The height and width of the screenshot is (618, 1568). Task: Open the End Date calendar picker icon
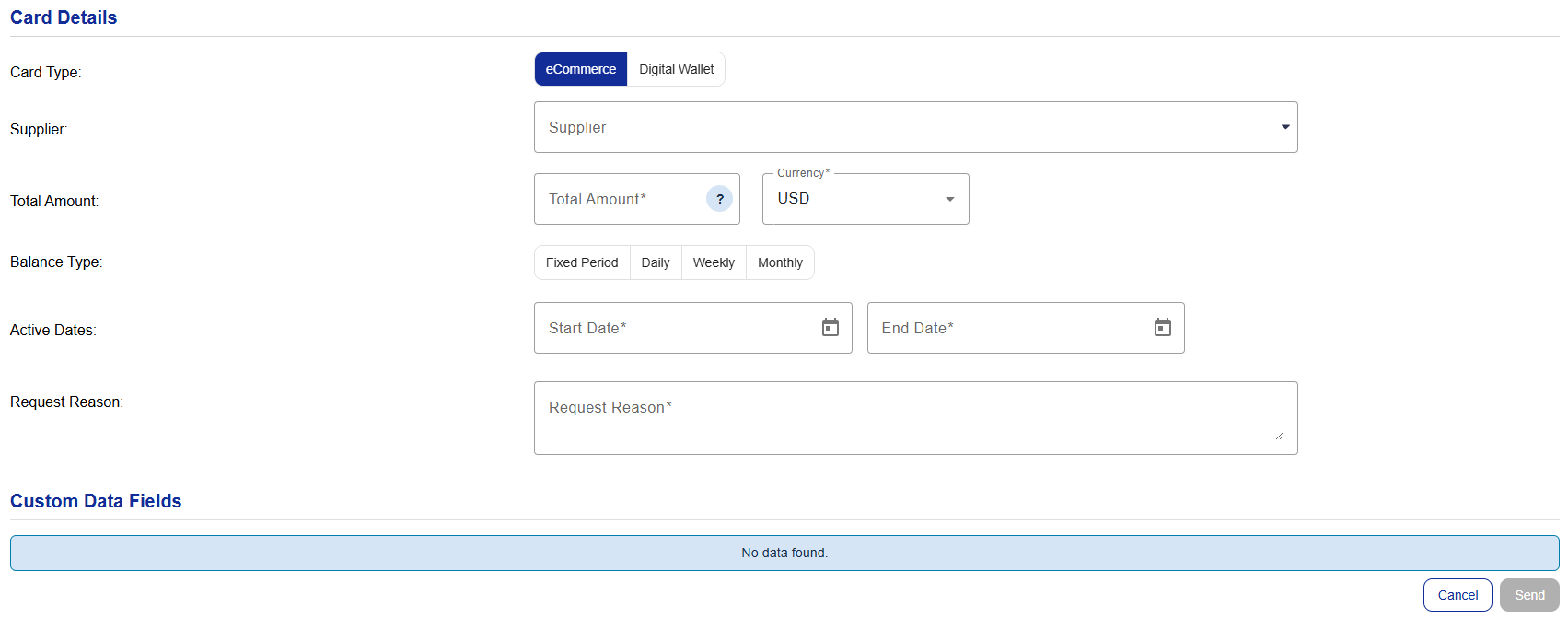point(1163,328)
